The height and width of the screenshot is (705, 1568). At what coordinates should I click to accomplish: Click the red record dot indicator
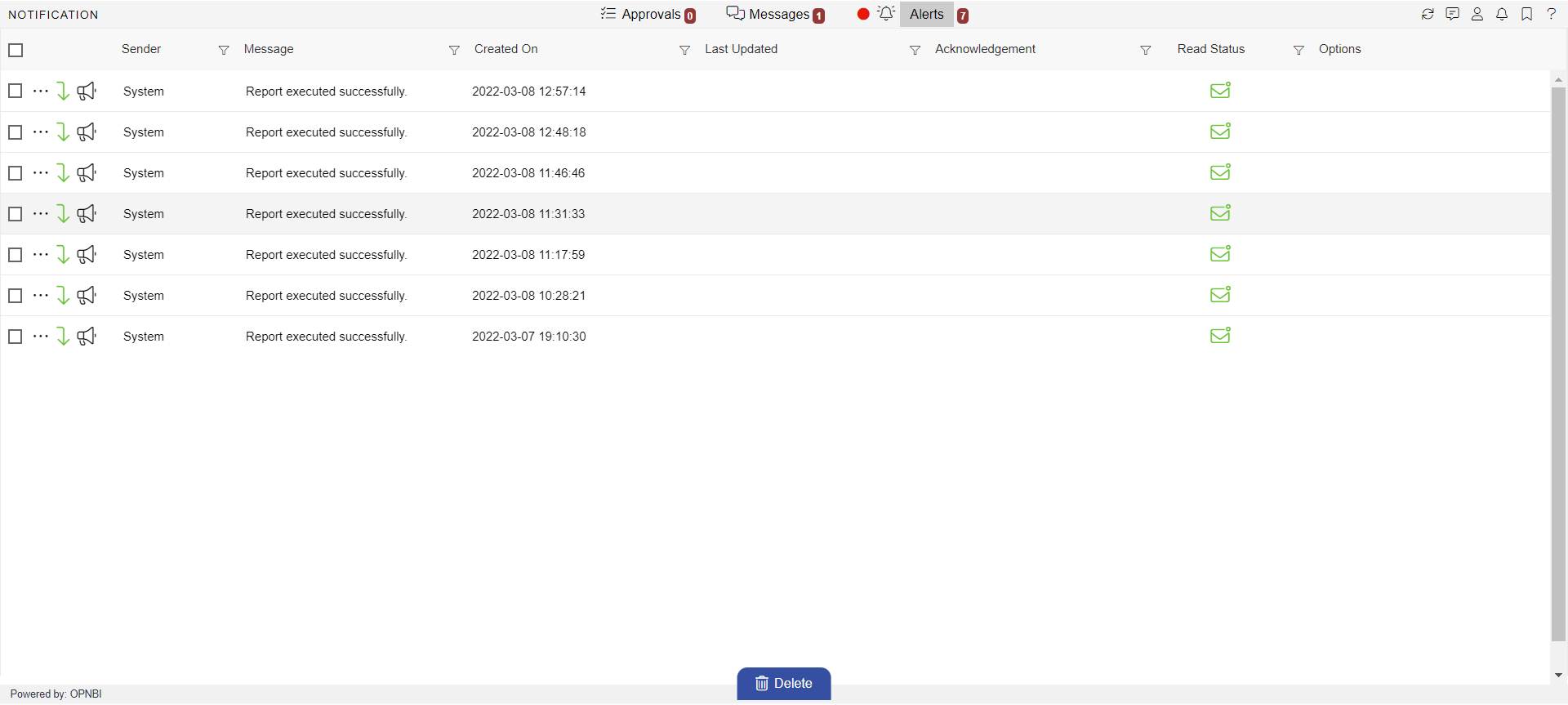tap(863, 14)
